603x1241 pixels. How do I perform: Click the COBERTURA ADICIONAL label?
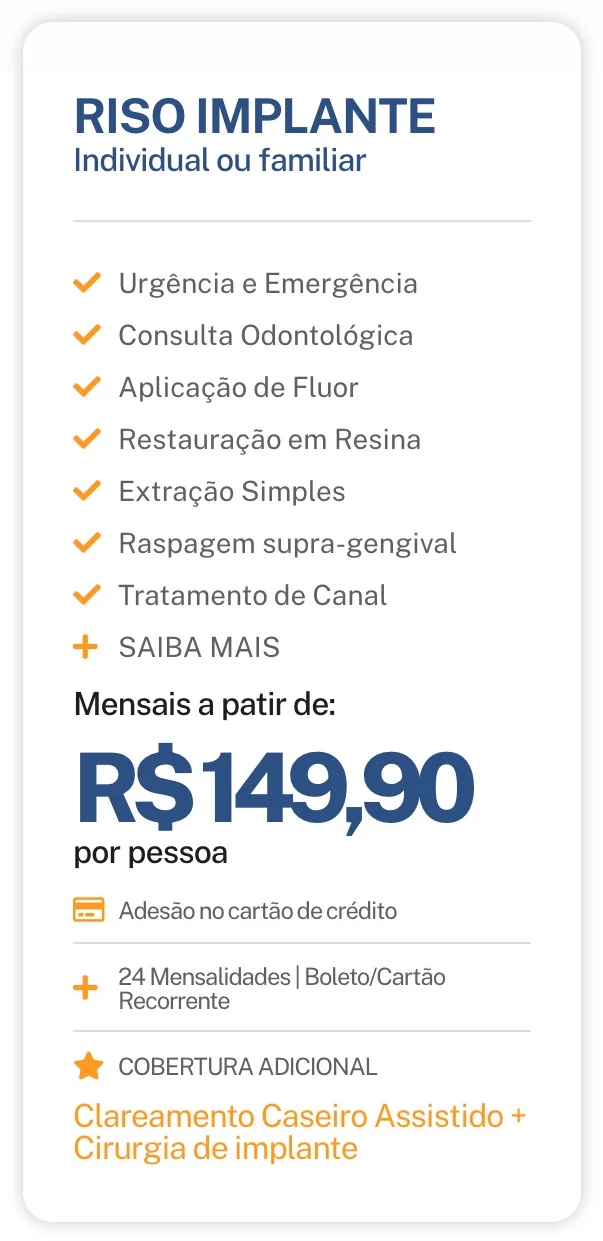click(x=248, y=1067)
